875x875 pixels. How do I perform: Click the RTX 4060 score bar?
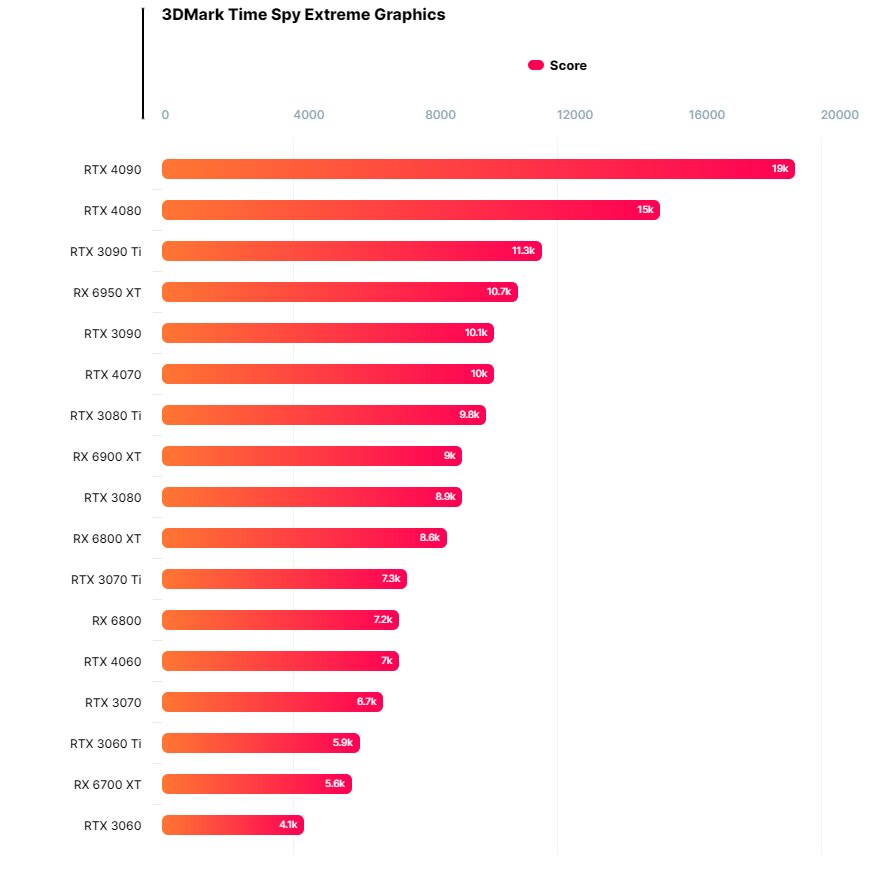pos(280,661)
